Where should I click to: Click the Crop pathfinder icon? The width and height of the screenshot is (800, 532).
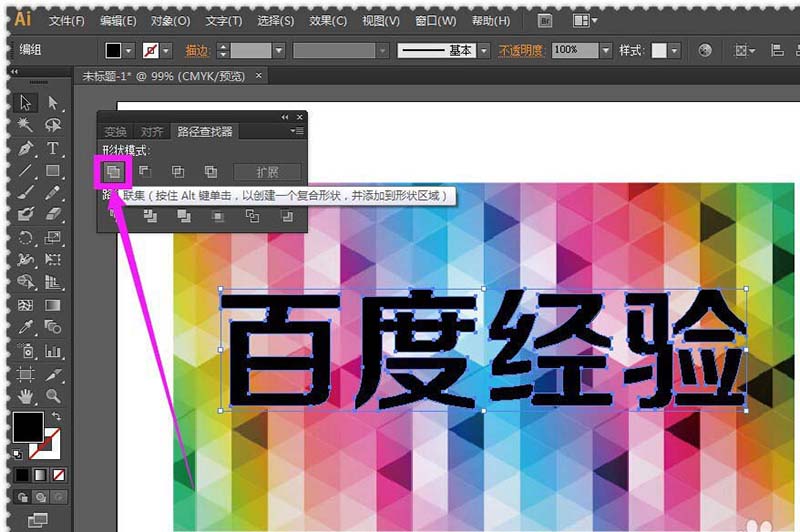218,216
